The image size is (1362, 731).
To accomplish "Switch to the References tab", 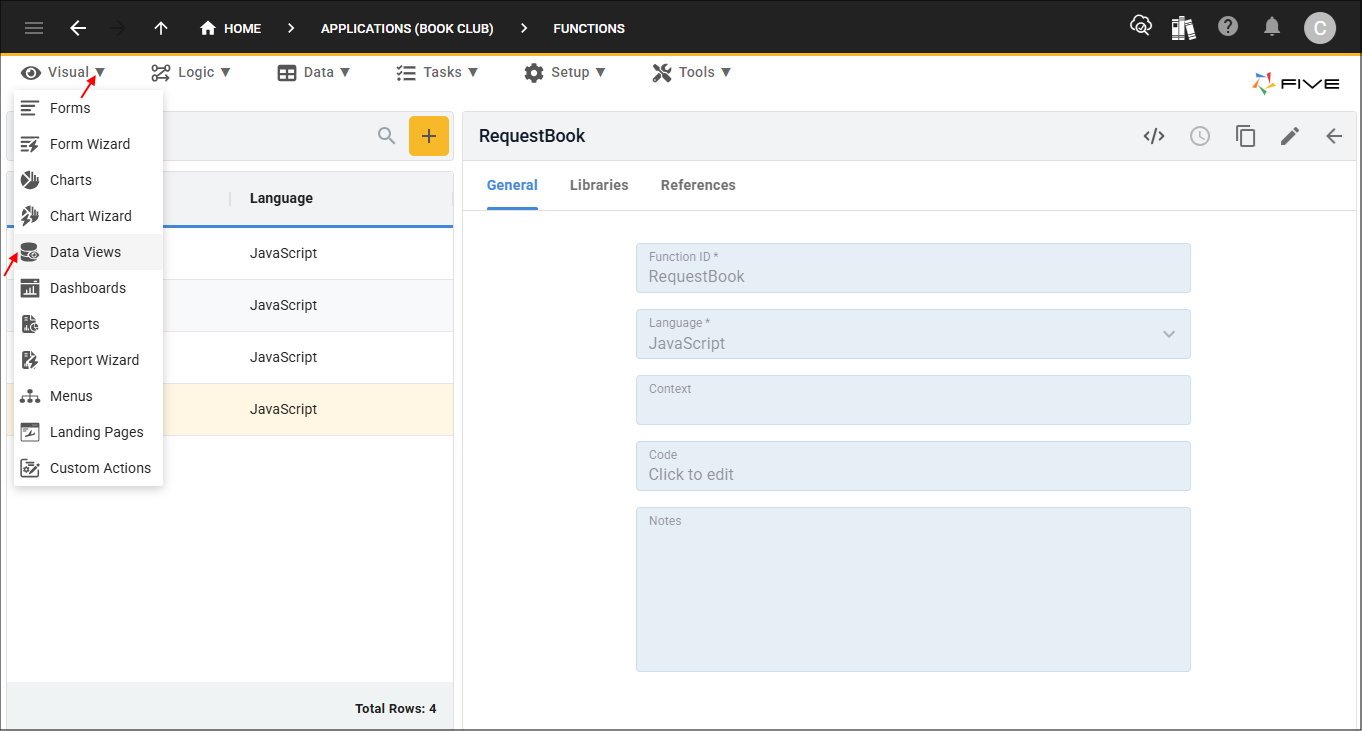I will [x=697, y=185].
